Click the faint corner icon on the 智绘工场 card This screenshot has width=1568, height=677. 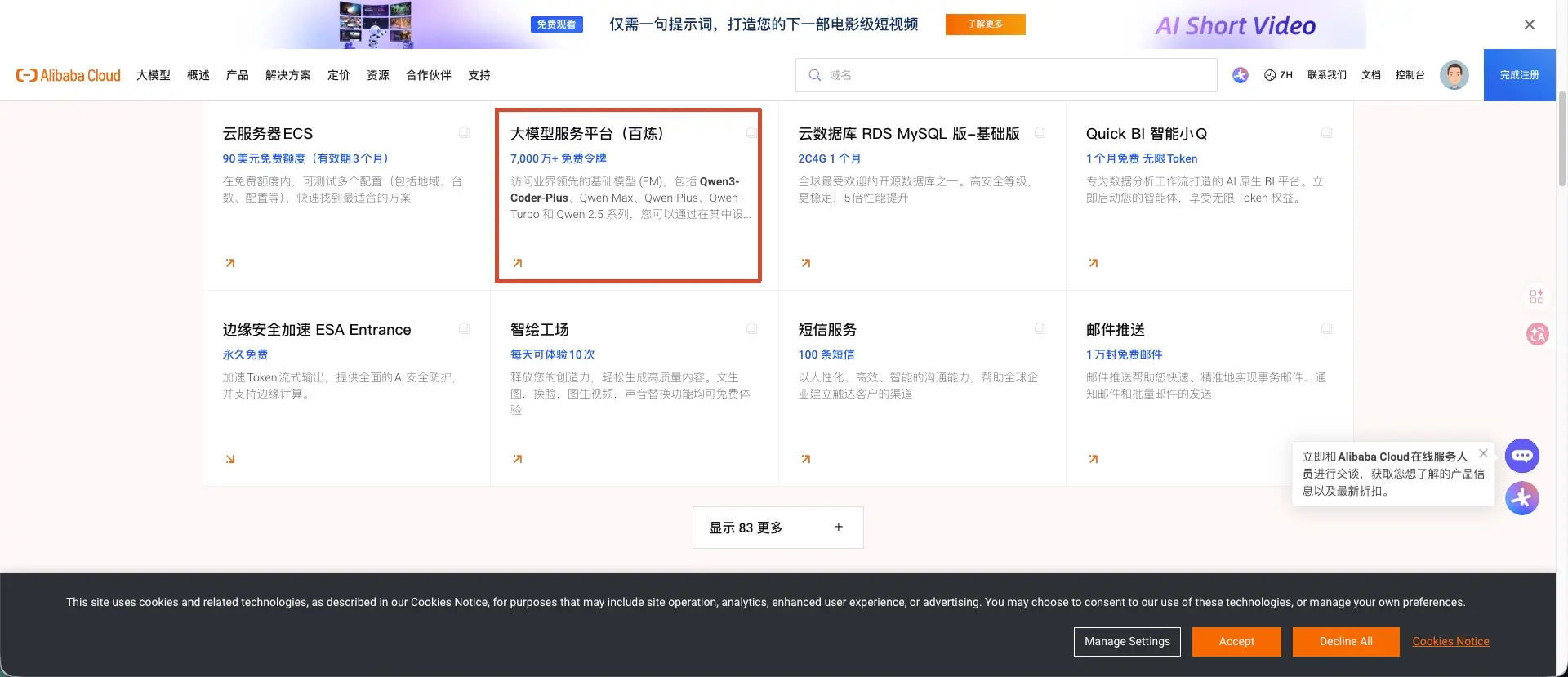coord(752,328)
